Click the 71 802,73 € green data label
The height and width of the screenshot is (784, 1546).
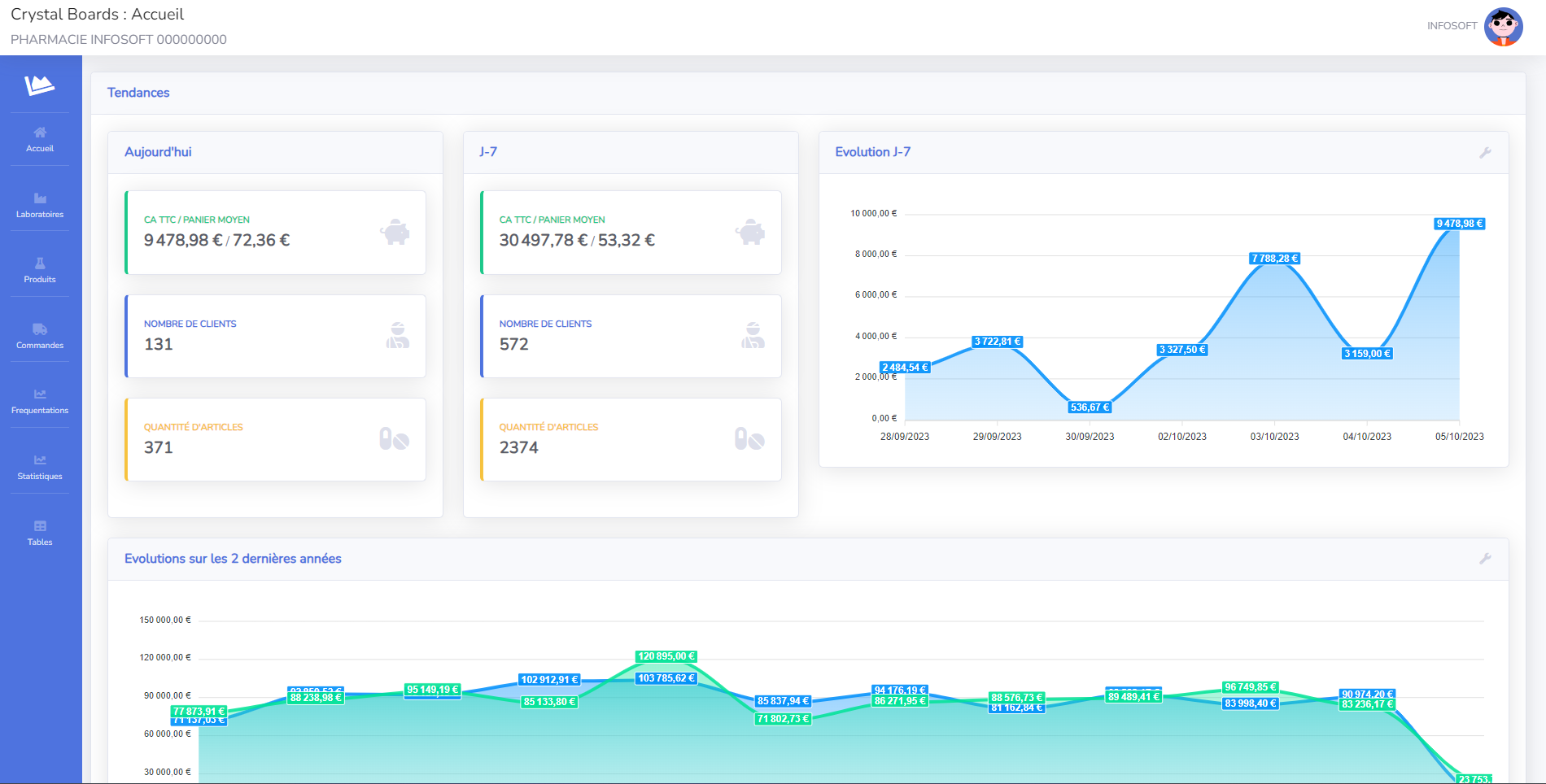tap(784, 719)
